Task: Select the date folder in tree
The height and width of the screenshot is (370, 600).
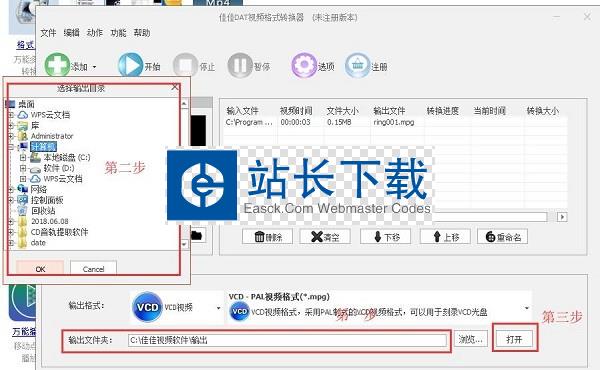Action: pyautogui.click(x=38, y=243)
